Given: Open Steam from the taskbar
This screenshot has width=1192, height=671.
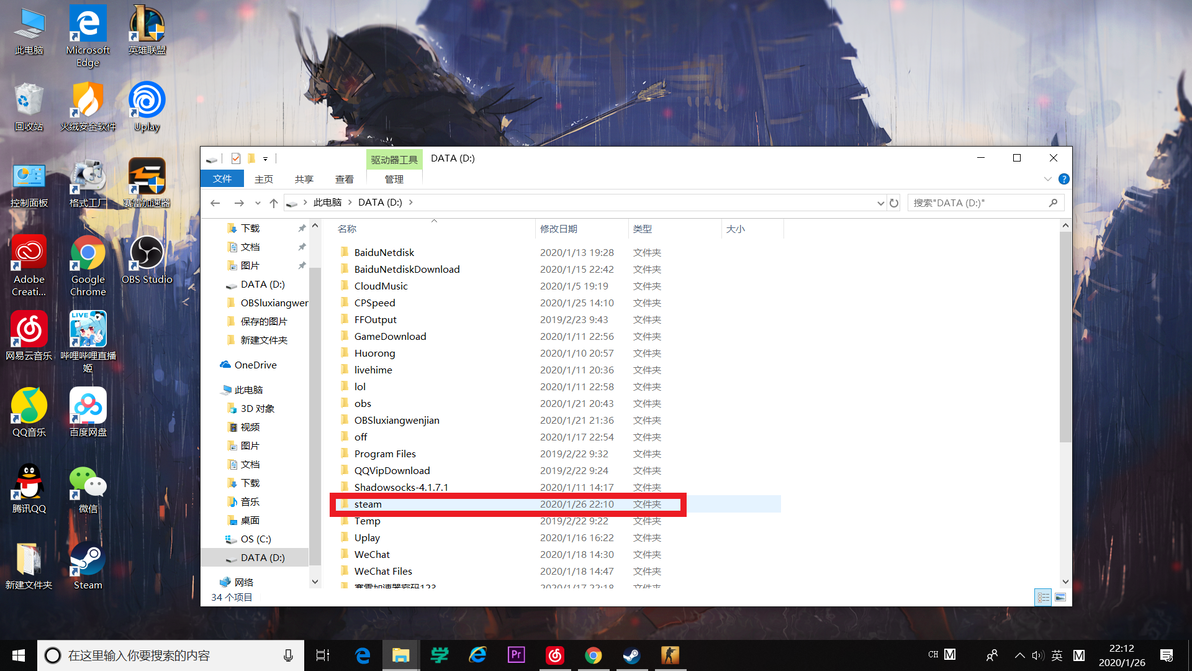Looking at the screenshot, I should pyautogui.click(x=631, y=655).
